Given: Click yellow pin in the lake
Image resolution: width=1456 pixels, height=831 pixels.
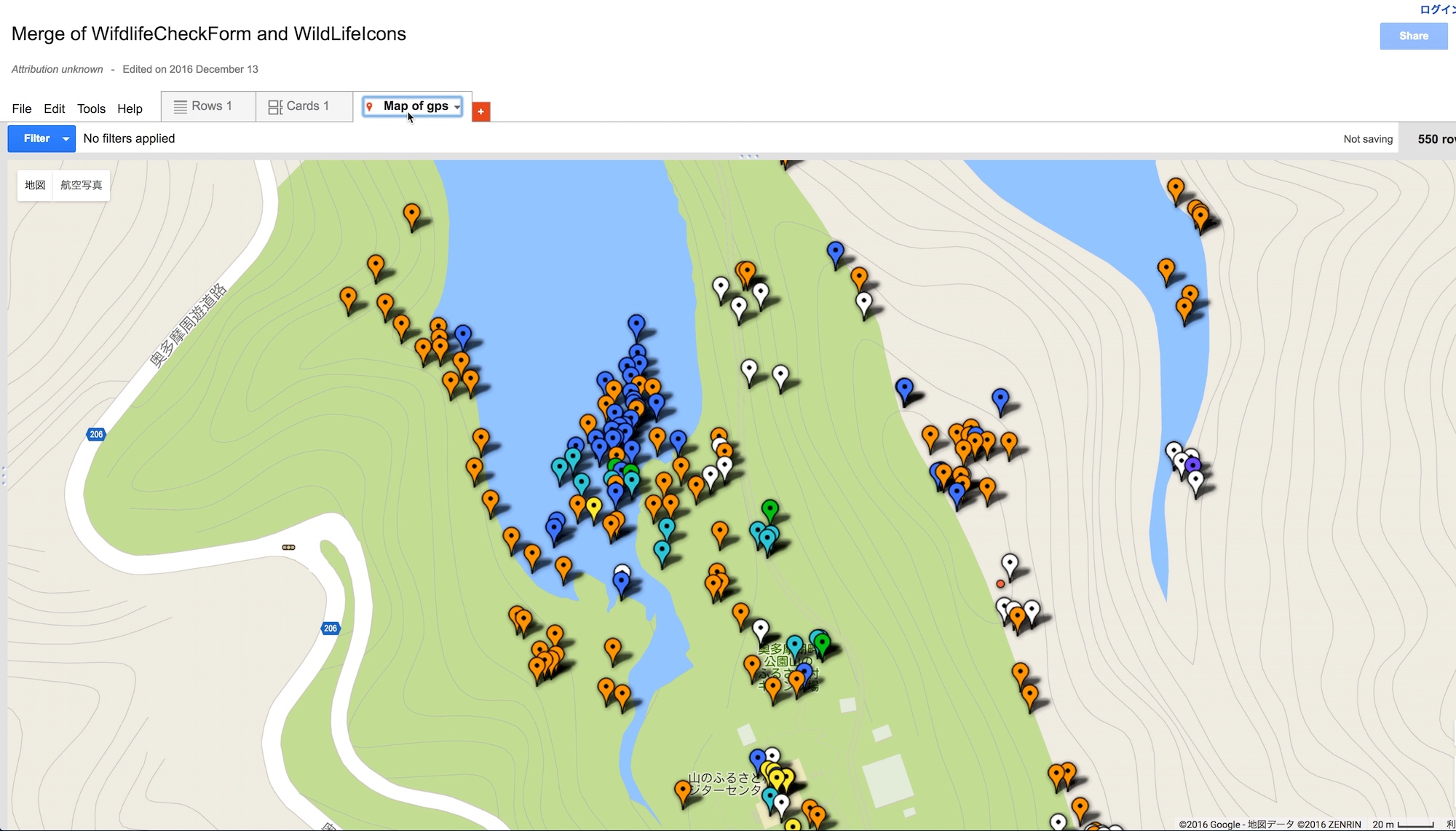Looking at the screenshot, I should [594, 506].
